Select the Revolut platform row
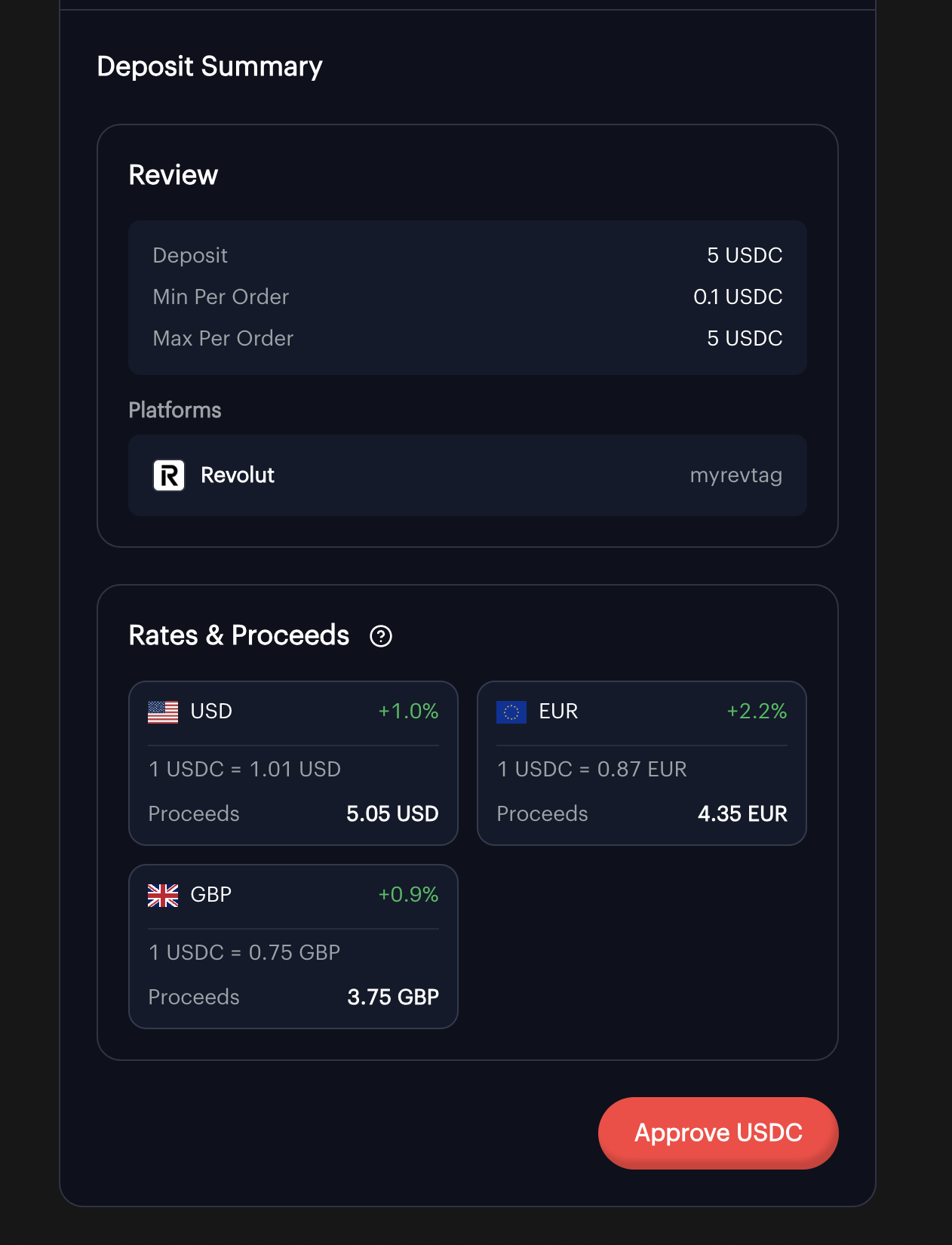 tap(468, 475)
